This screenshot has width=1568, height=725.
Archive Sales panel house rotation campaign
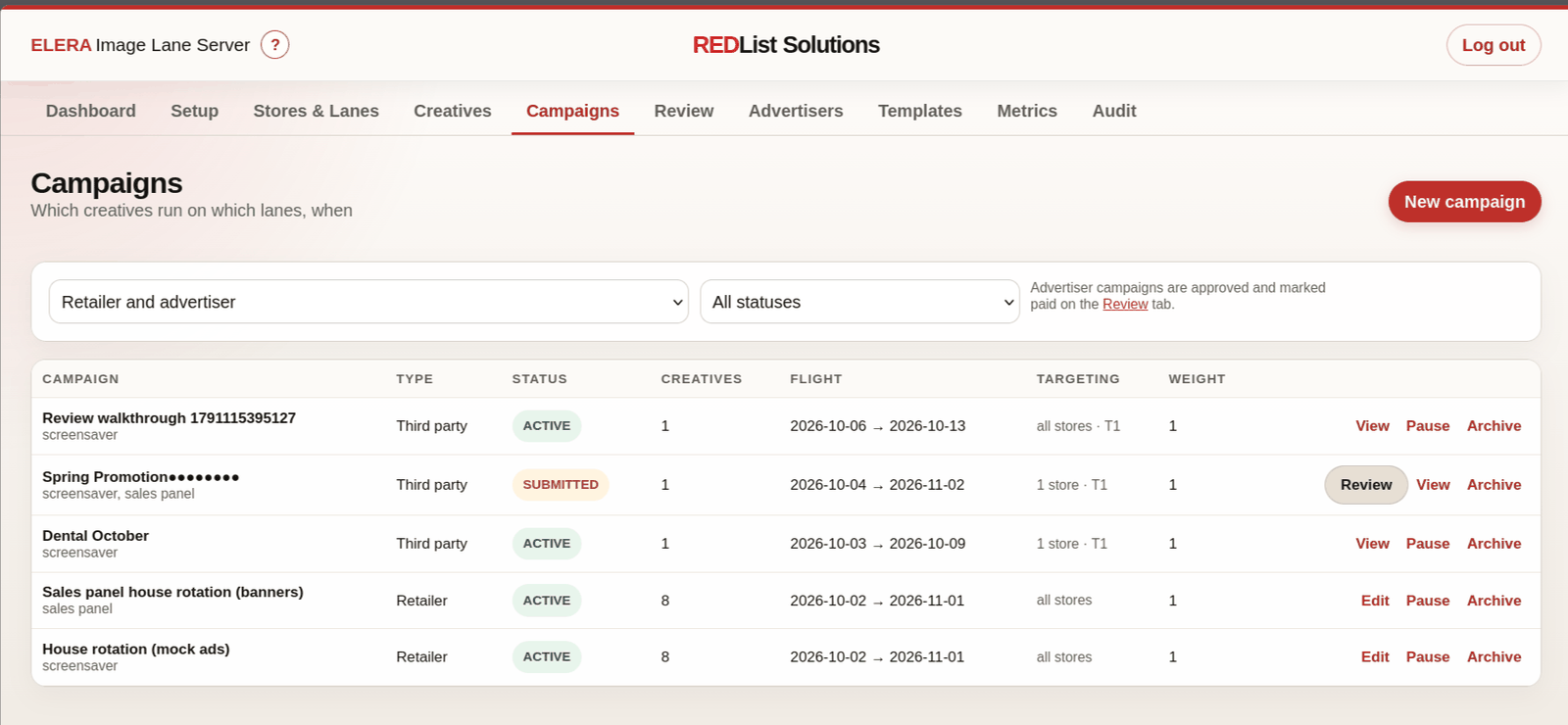tap(1494, 601)
